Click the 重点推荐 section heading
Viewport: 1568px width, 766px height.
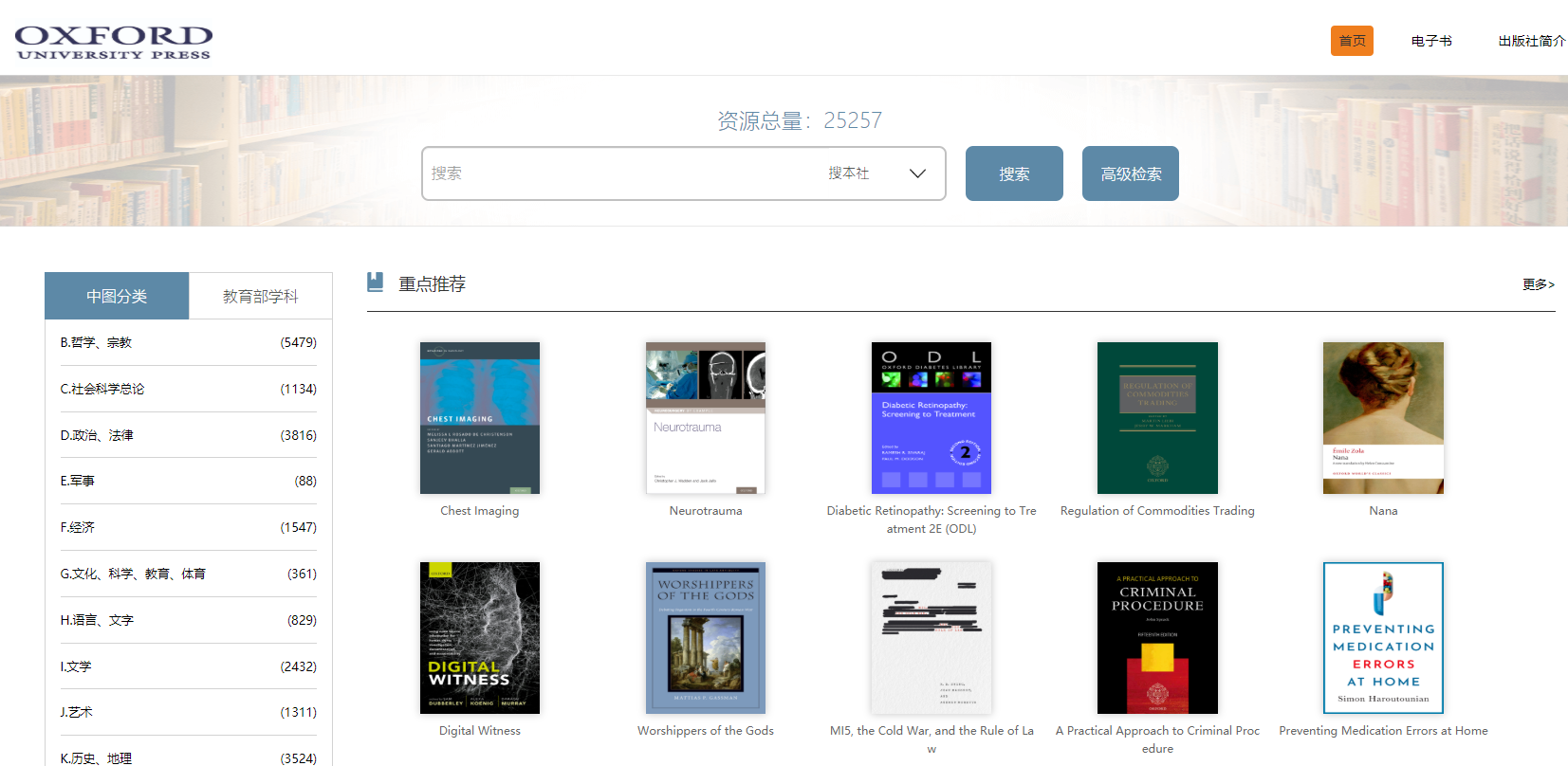coord(432,283)
